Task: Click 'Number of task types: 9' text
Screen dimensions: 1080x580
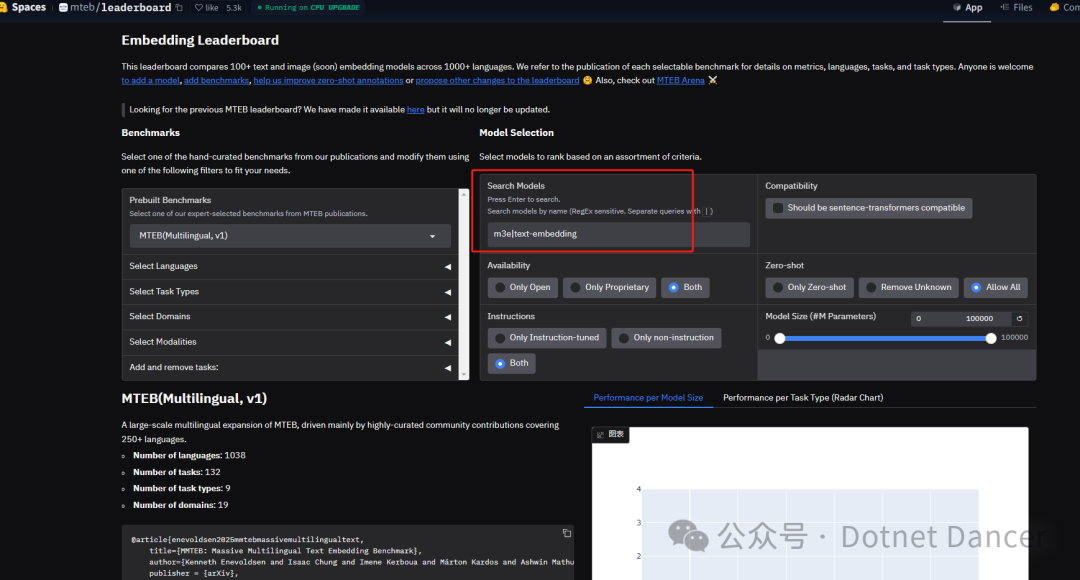Action: coord(182,488)
